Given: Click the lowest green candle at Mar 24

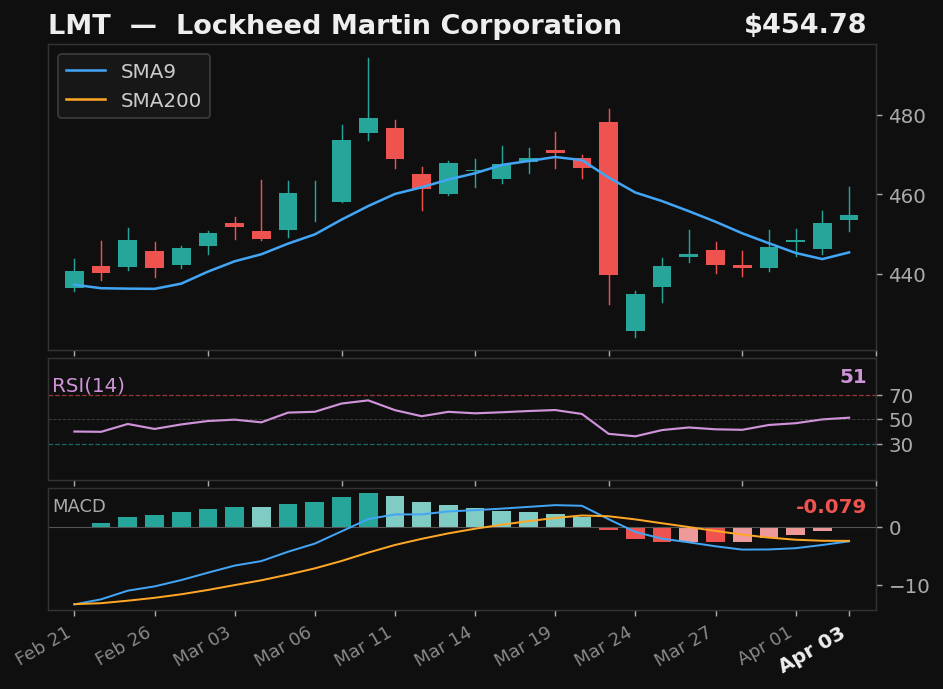Looking at the screenshot, I should [x=635, y=312].
